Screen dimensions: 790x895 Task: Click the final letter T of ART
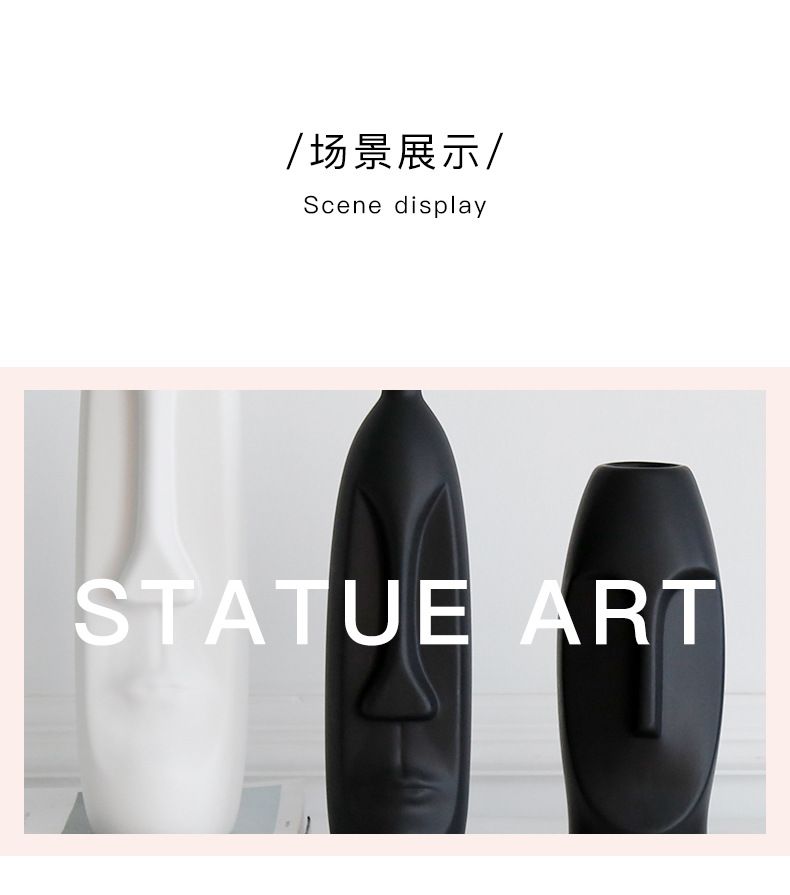click(x=690, y=612)
